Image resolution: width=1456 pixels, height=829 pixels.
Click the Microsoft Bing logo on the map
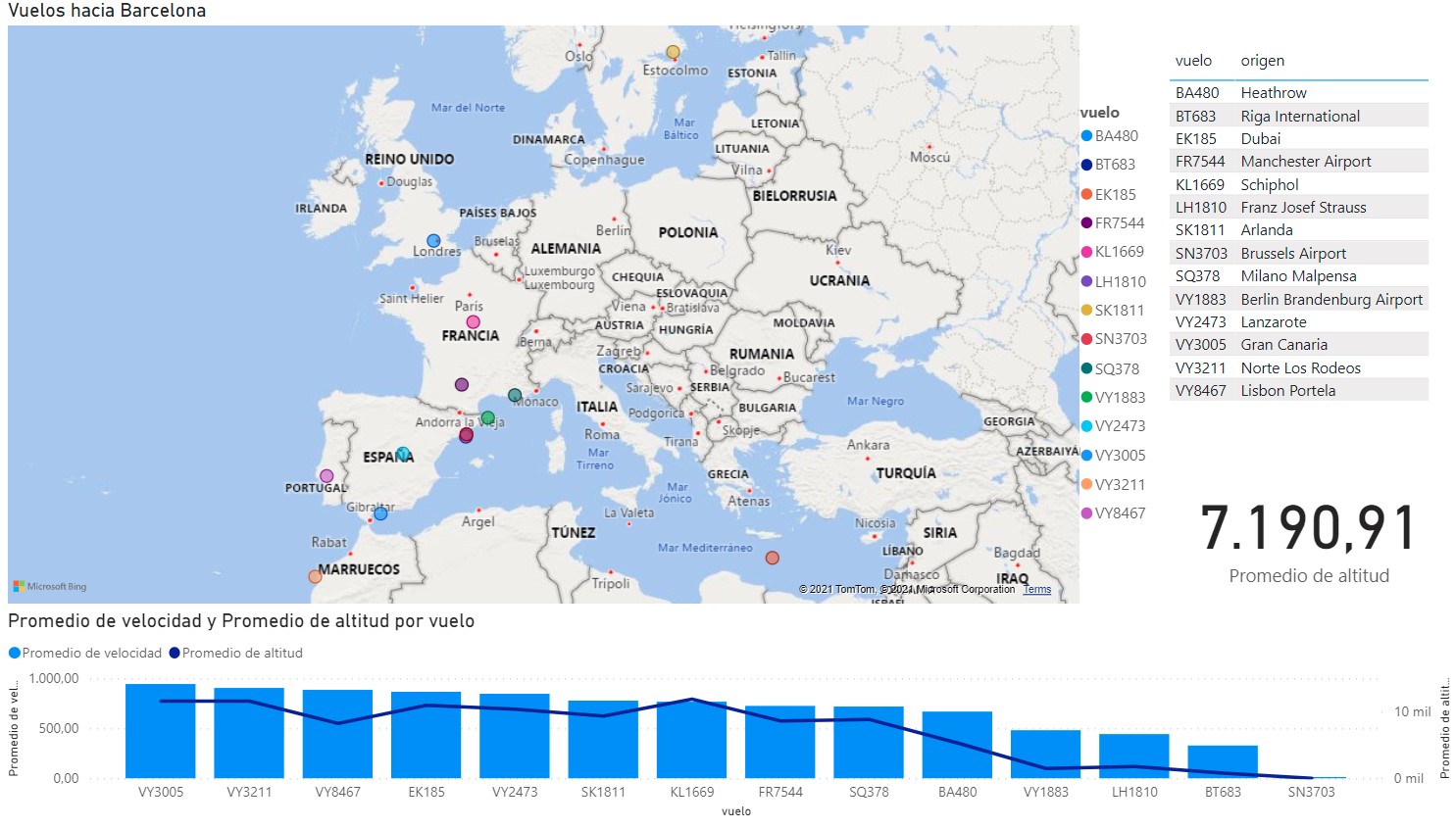(50, 586)
